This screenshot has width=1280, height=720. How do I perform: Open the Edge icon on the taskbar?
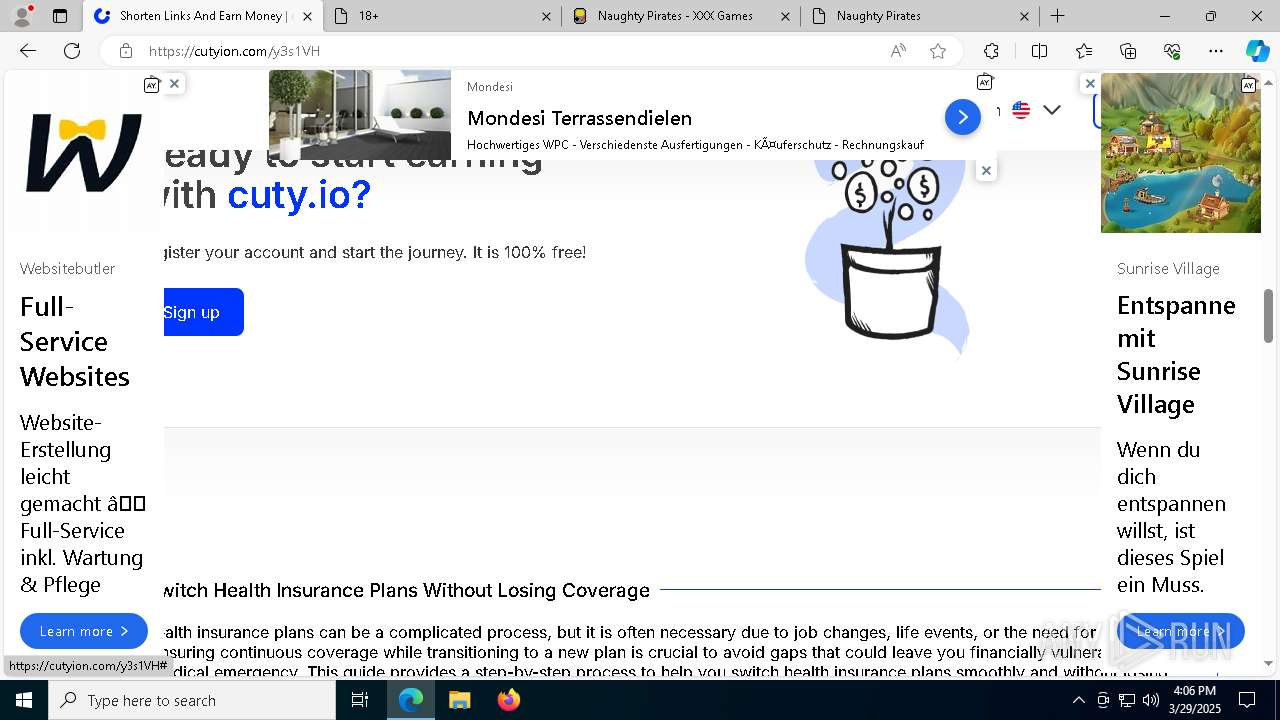pos(411,700)
